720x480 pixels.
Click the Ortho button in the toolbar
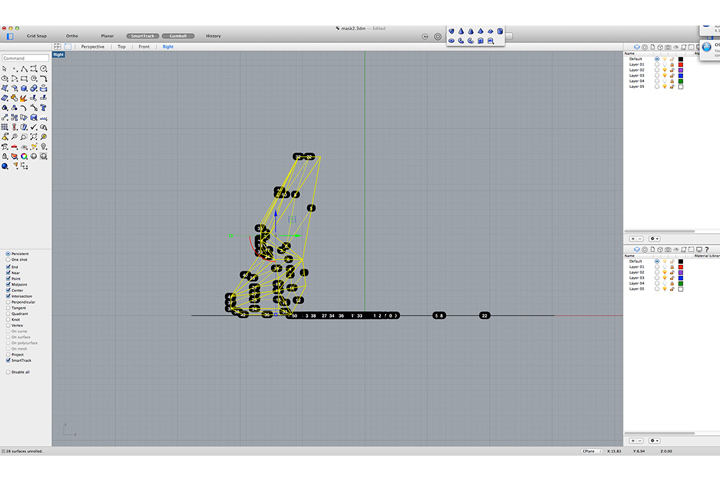tap(72, 36)
